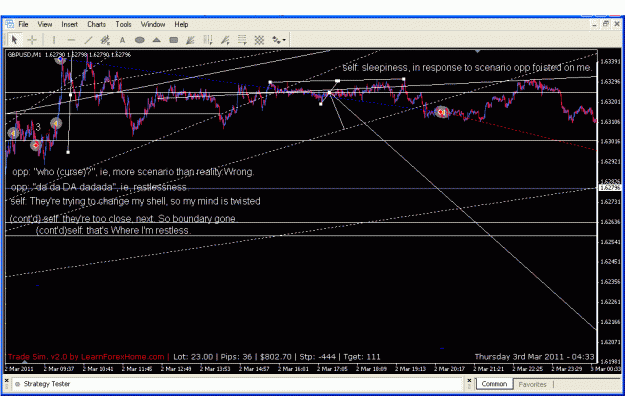Select the Fibonacci fan tool
This screenshot has width=625, height=396.
tap(225, 40)
